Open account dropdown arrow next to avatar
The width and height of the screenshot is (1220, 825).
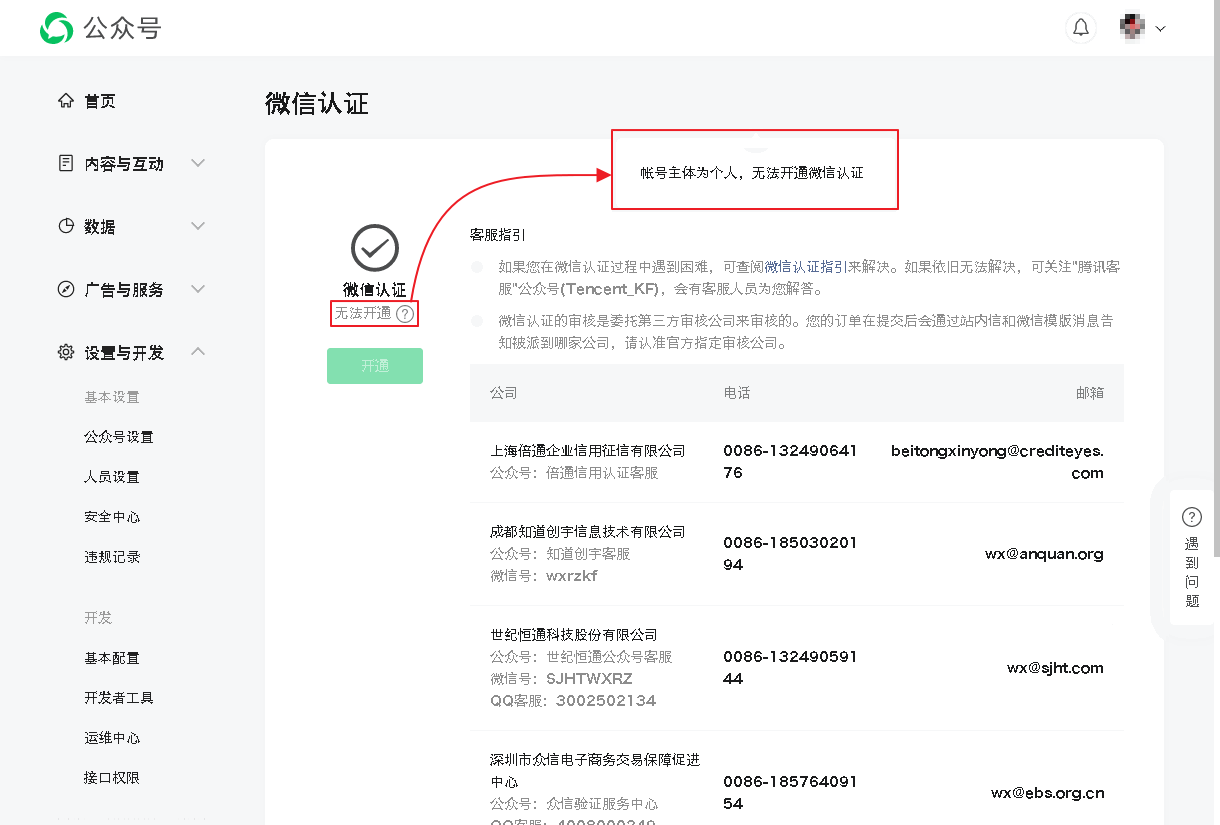pos(1161,29)
